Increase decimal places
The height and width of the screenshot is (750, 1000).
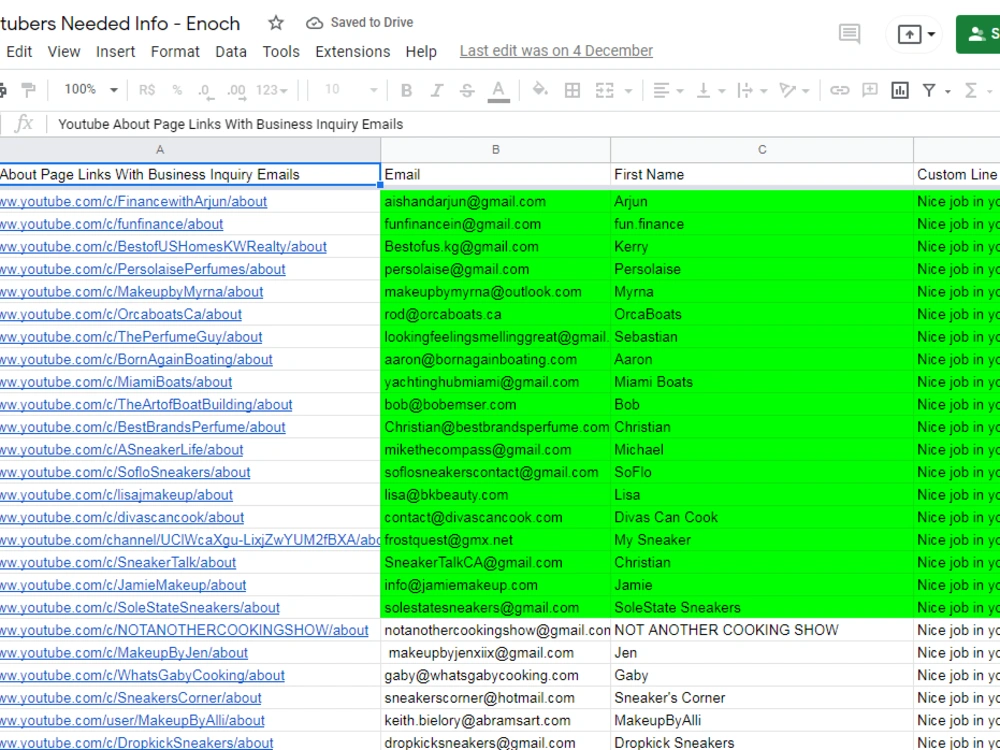click(x=236, y=91)
